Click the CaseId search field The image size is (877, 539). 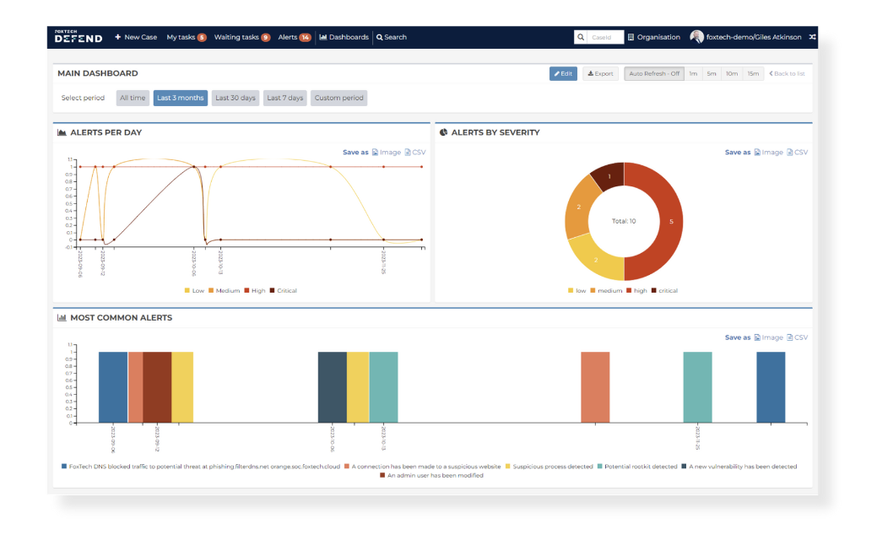[x=605, y=37]
